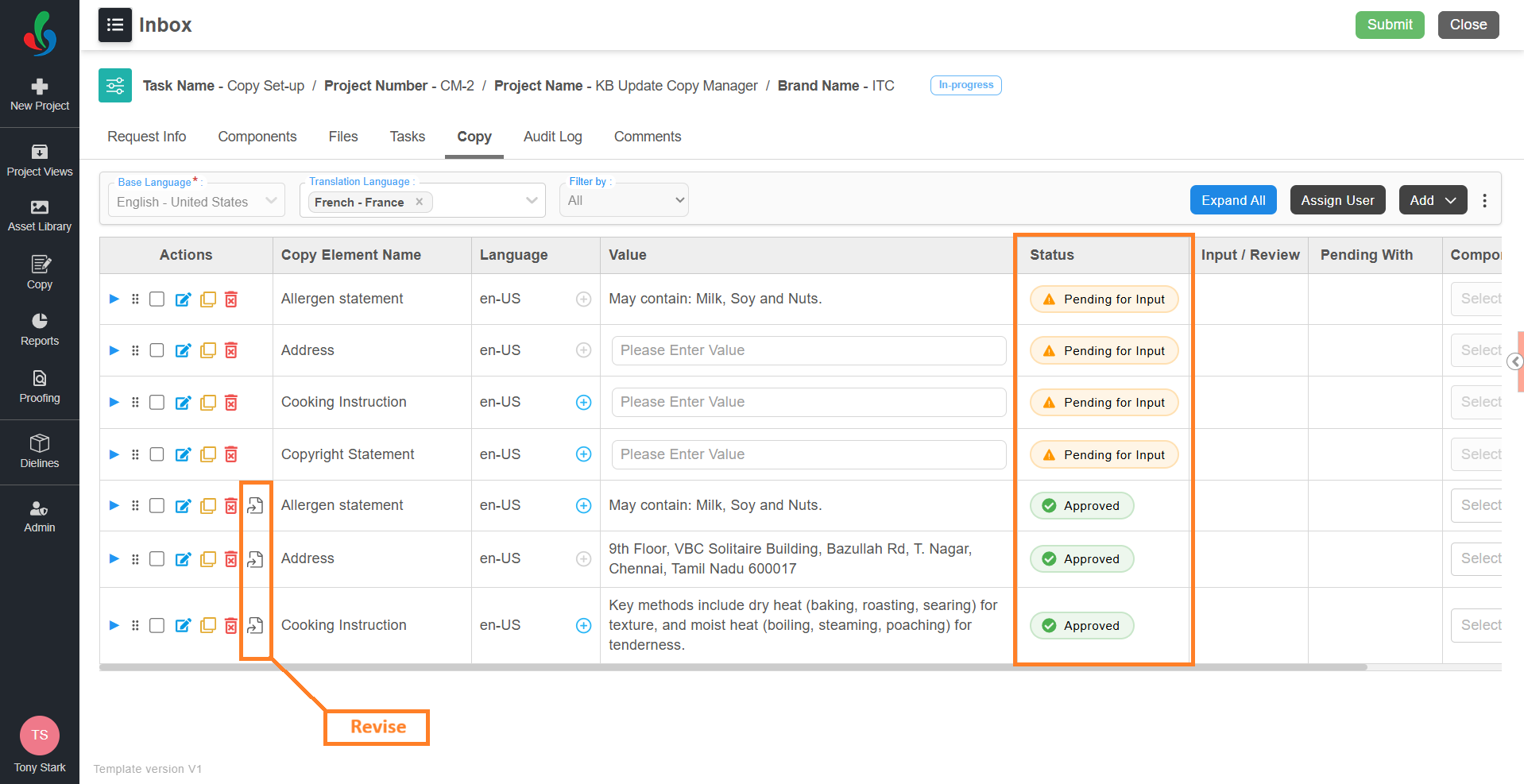Duplicate the first Allergen statement row
1524x784 pixels.
click(207, 299)
